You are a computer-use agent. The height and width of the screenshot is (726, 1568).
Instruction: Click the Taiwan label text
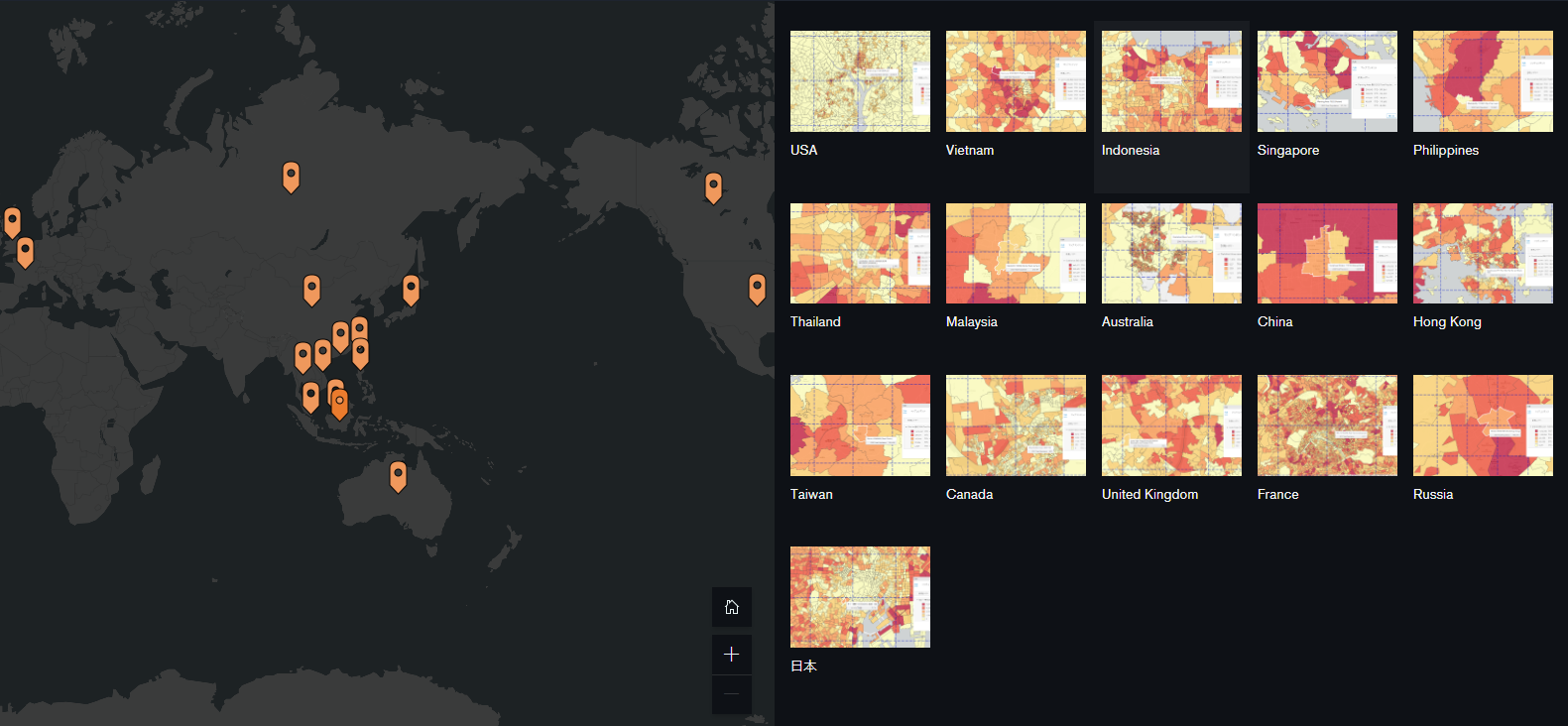click(811, 495)
